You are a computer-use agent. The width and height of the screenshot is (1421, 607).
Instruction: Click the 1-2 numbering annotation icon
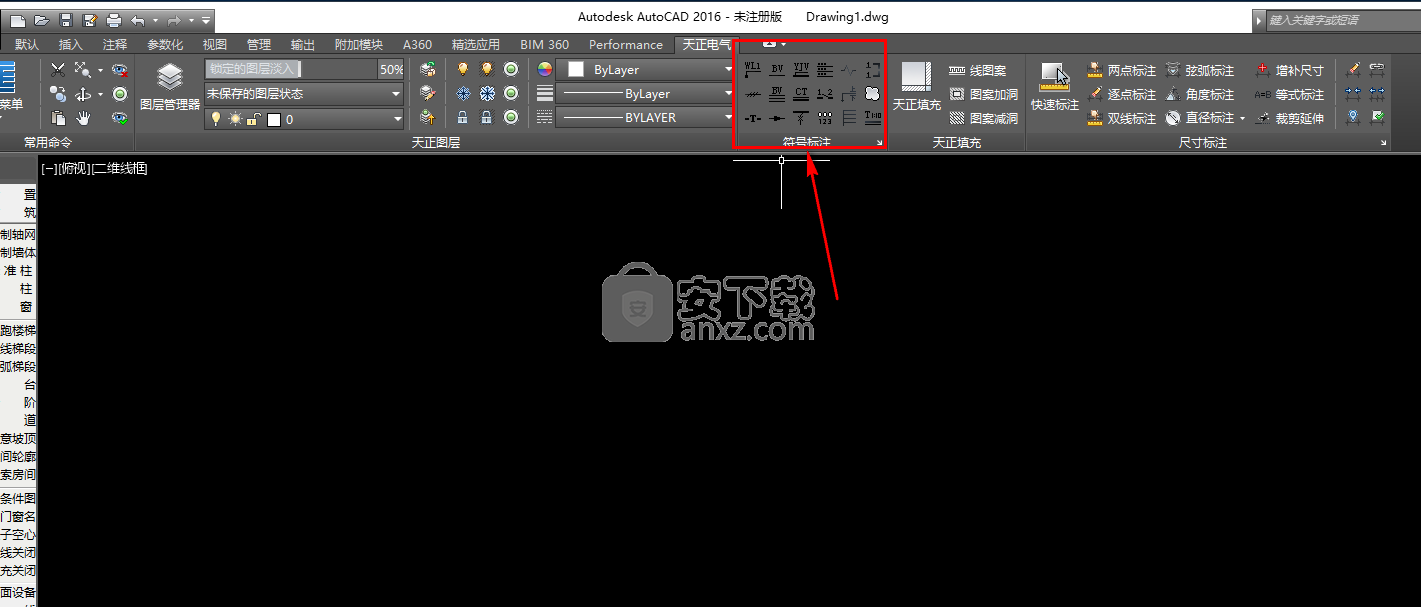click(x=825, y=94)
